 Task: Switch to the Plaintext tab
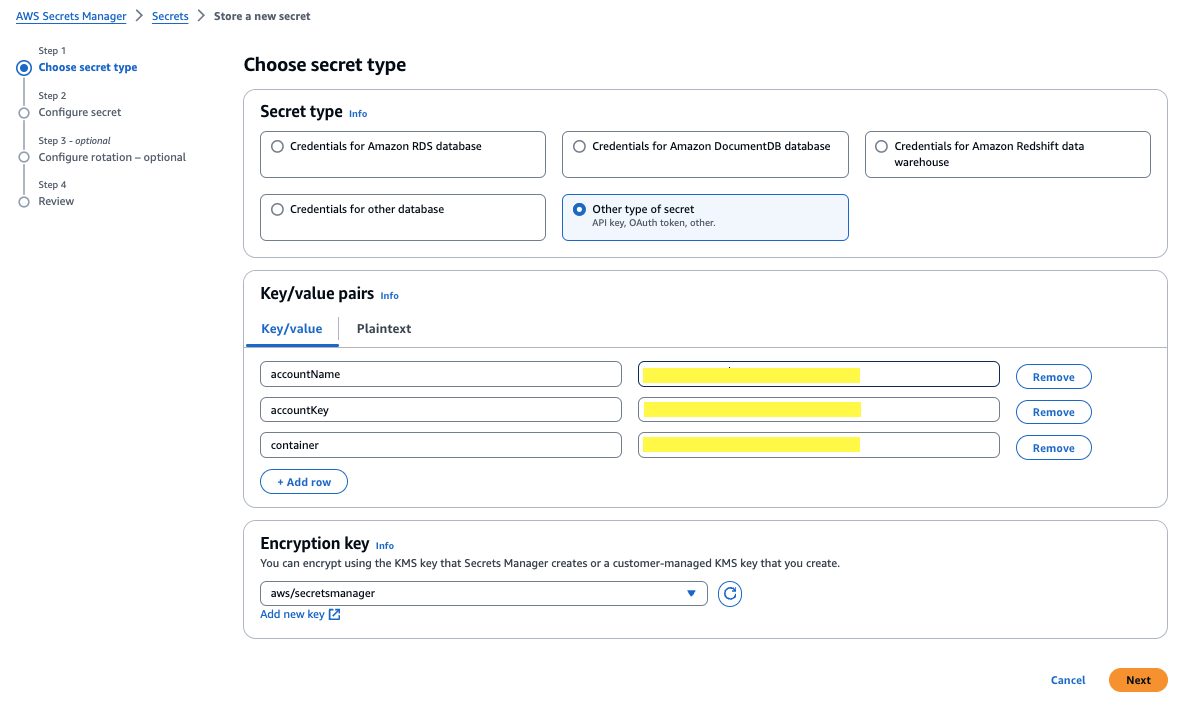pos(384,329)
